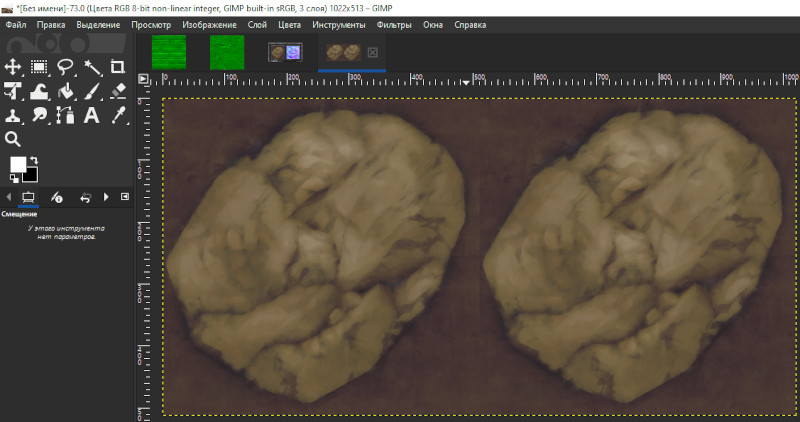Screen dimensions: 800x422
Task: Select the Rectangle Select tool
Action: click(39, 67)
